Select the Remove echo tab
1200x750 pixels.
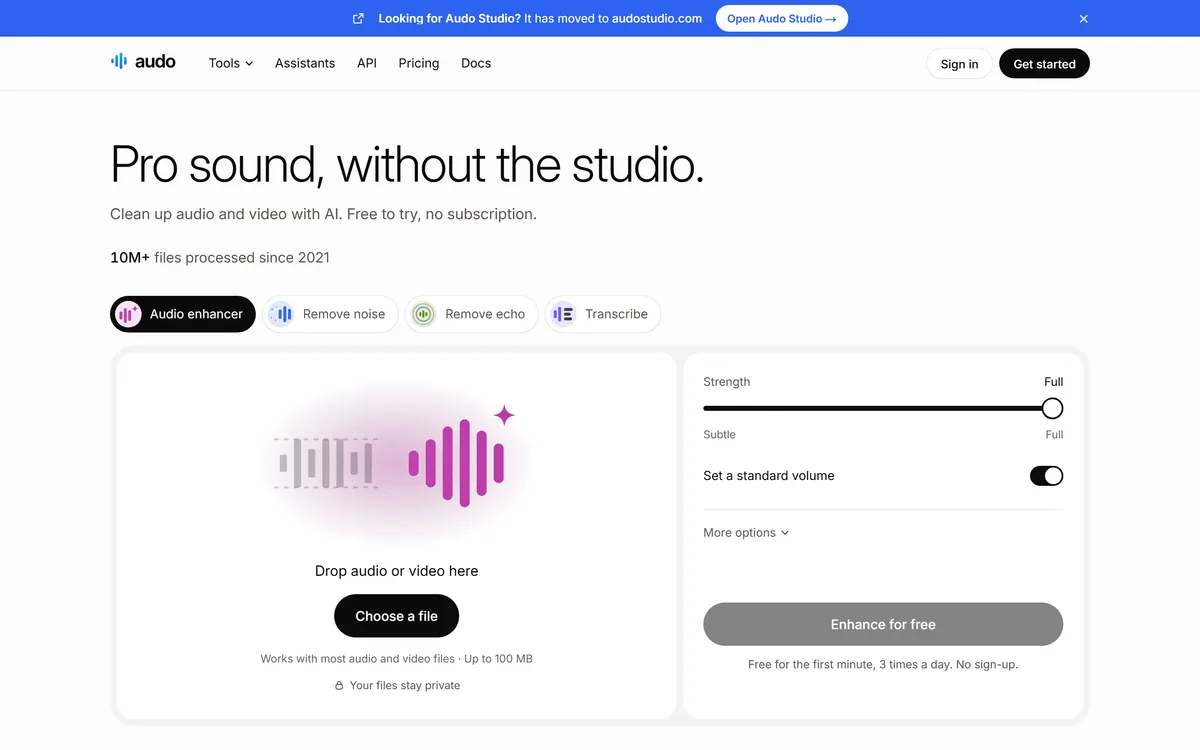(x=471, y=314)
